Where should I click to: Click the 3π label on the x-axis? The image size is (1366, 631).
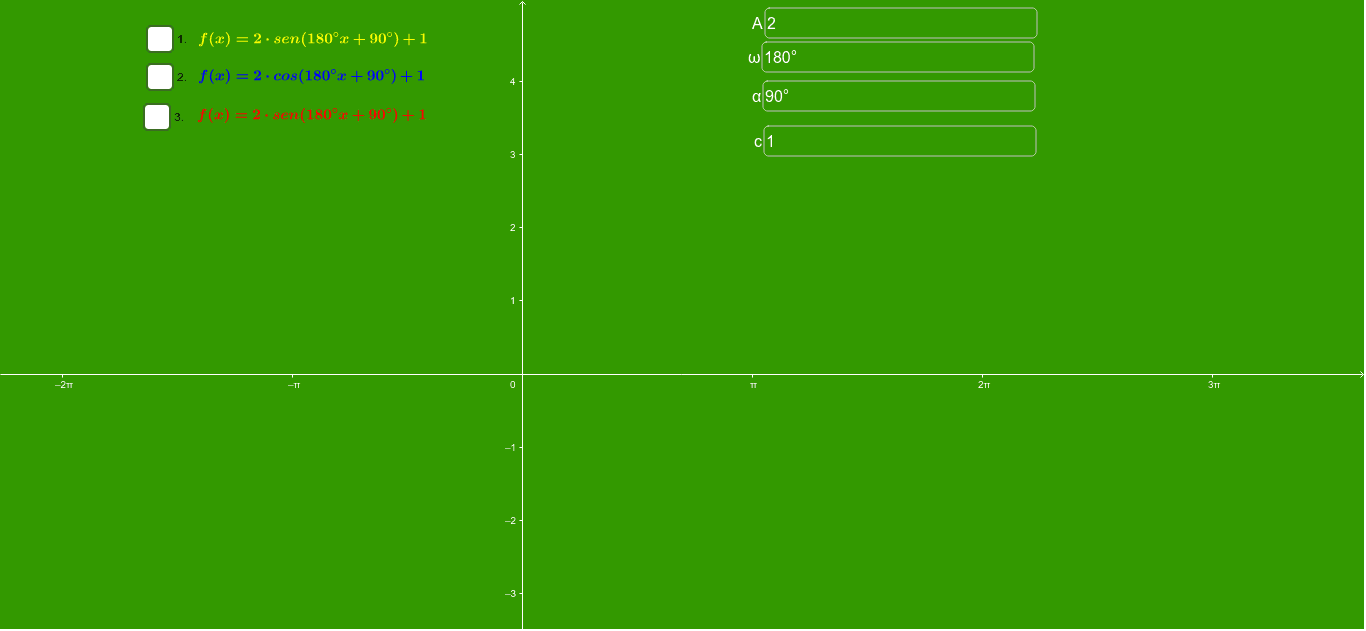point(1214,385)
